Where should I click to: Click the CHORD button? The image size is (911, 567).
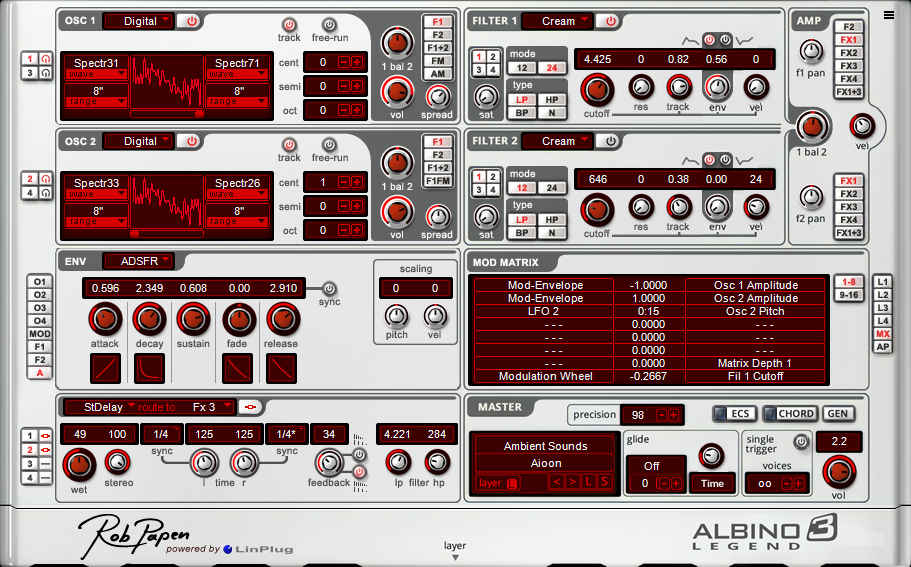pyautogui.click(x=790, y=414)
